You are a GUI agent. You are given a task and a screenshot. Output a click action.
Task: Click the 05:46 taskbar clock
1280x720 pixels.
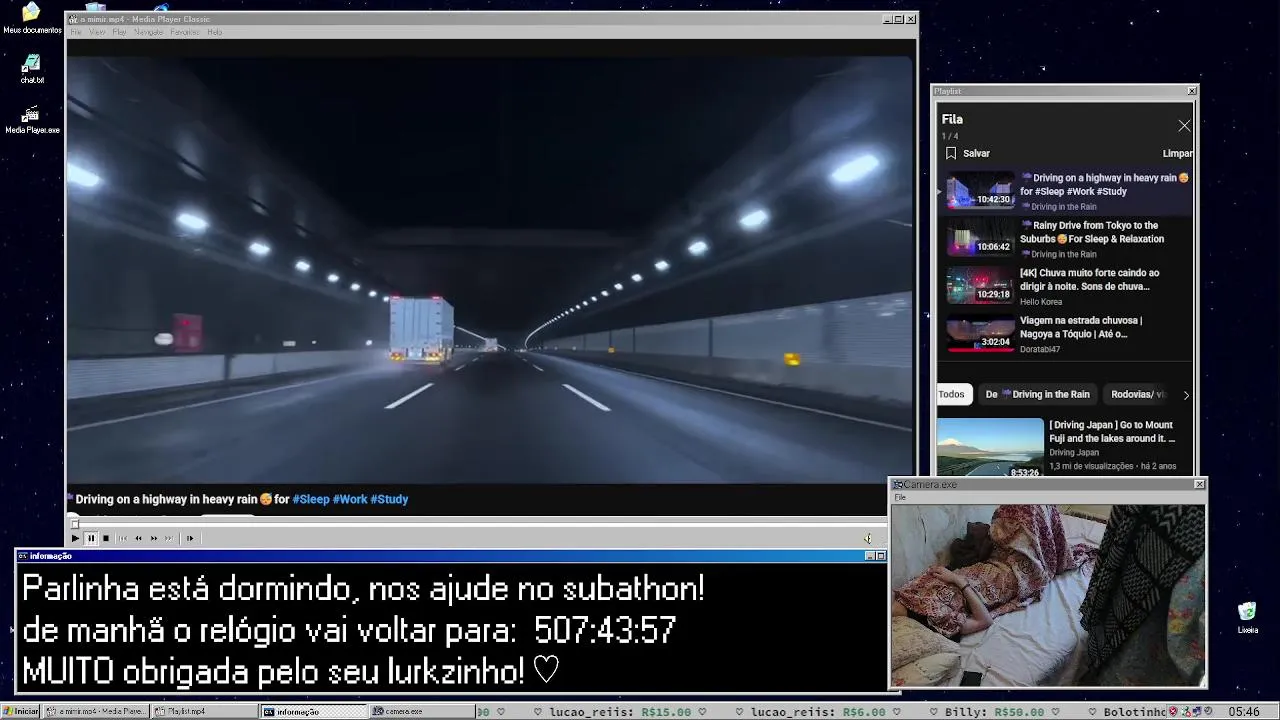1244,711
